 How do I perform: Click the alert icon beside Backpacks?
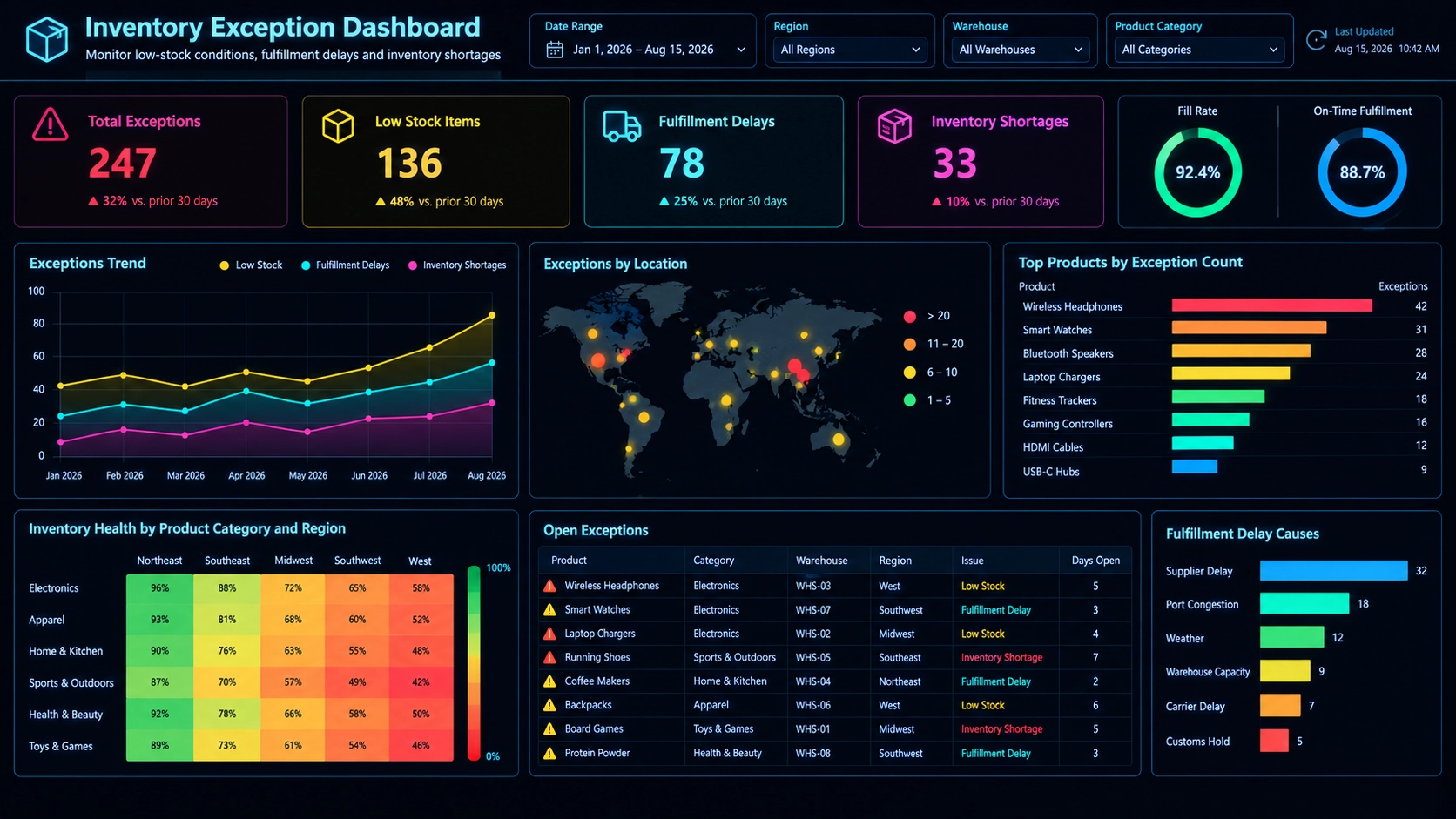[x=549, y=705]
